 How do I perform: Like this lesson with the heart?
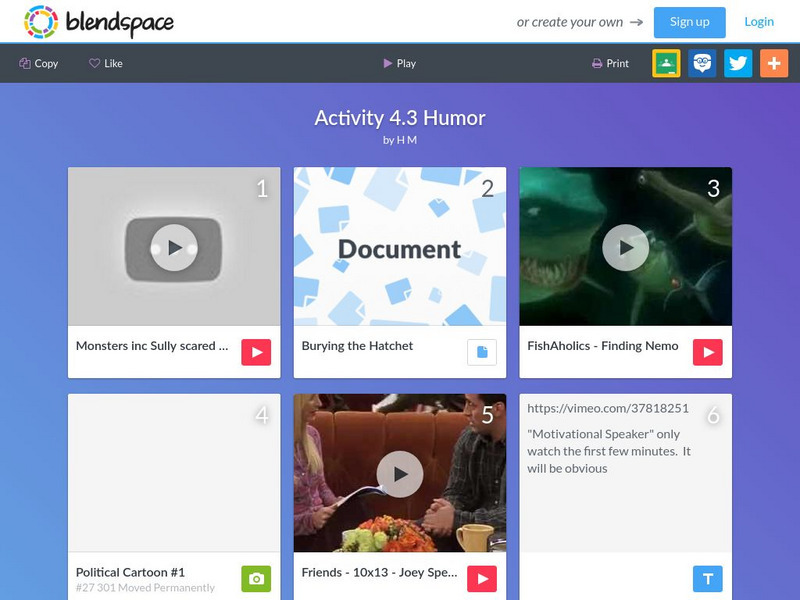(x=106, y=63)
